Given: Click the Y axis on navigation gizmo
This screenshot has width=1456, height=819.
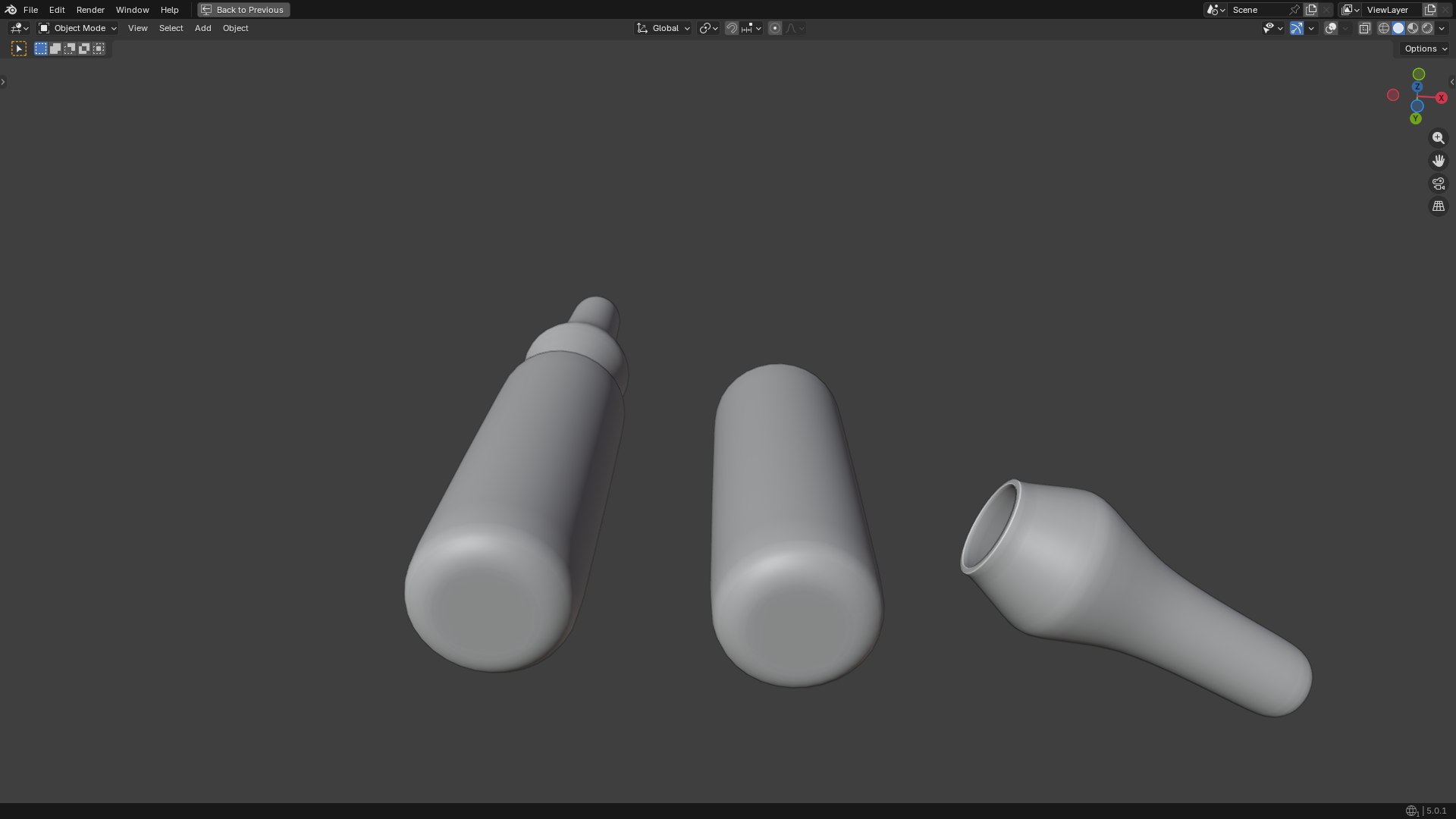Looking at the screenshot, I should [x=1415, y=119].
